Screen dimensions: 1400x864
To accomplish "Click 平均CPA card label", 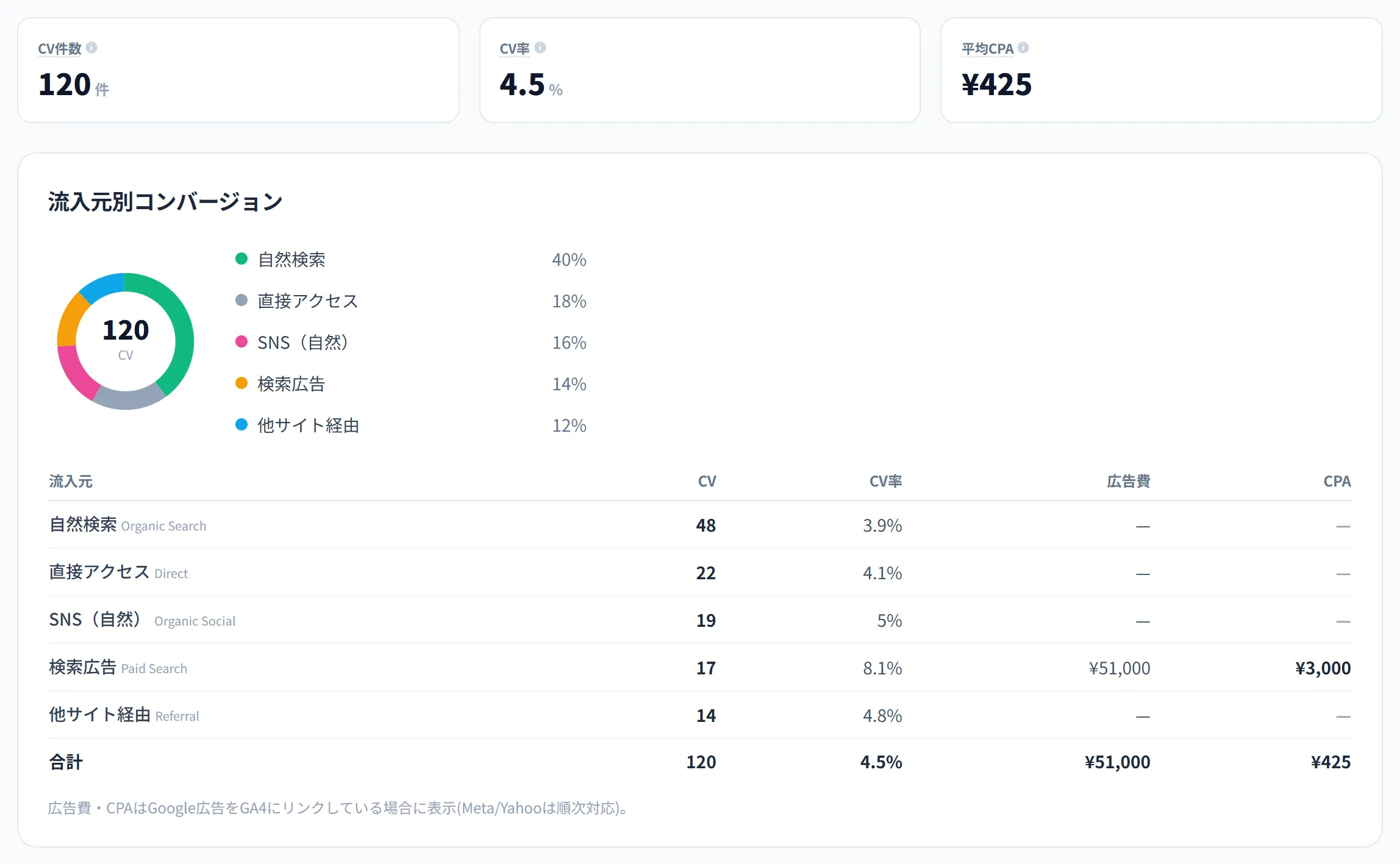I will click(x=987, y=48).
